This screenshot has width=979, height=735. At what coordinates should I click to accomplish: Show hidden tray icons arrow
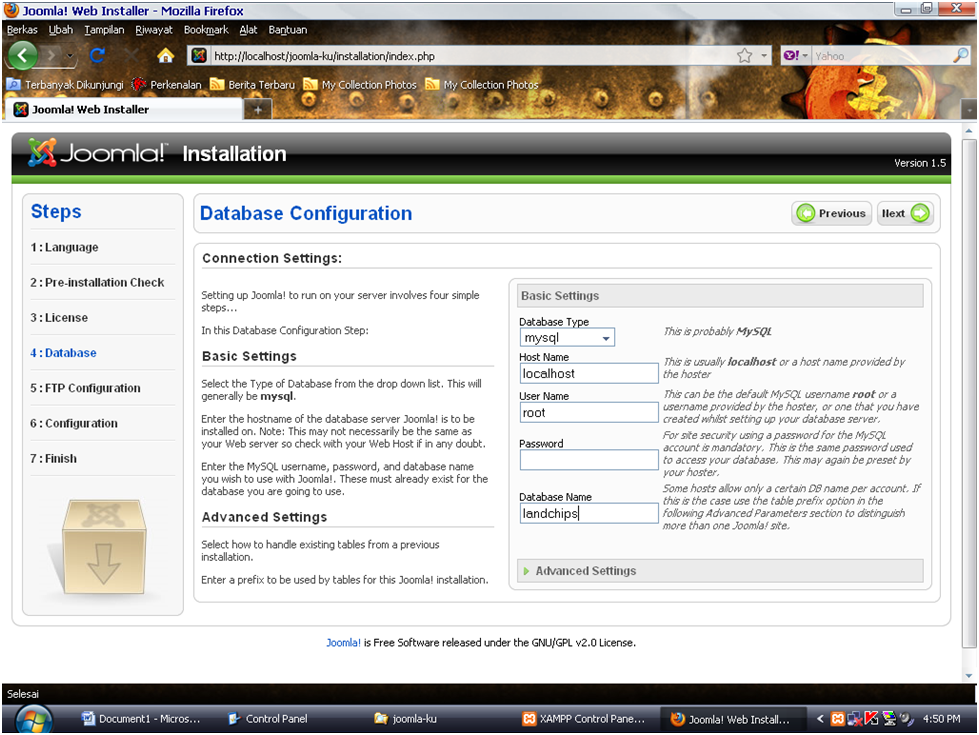820,719
